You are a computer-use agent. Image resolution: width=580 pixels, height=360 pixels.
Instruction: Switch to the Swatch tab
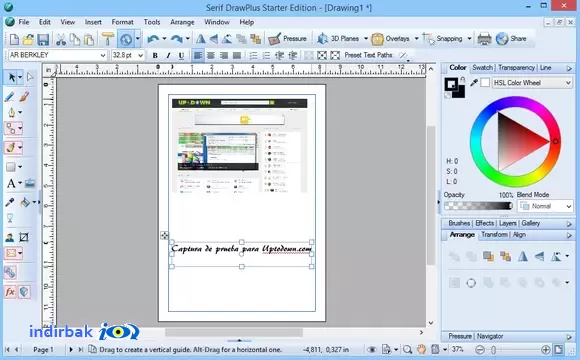coord(482,68)
